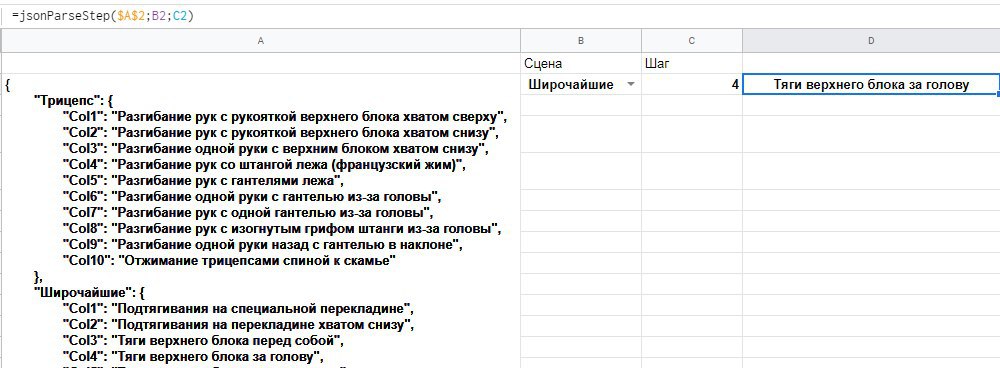Select cell with Тяги верхнего блока за голову

[871, 84]
